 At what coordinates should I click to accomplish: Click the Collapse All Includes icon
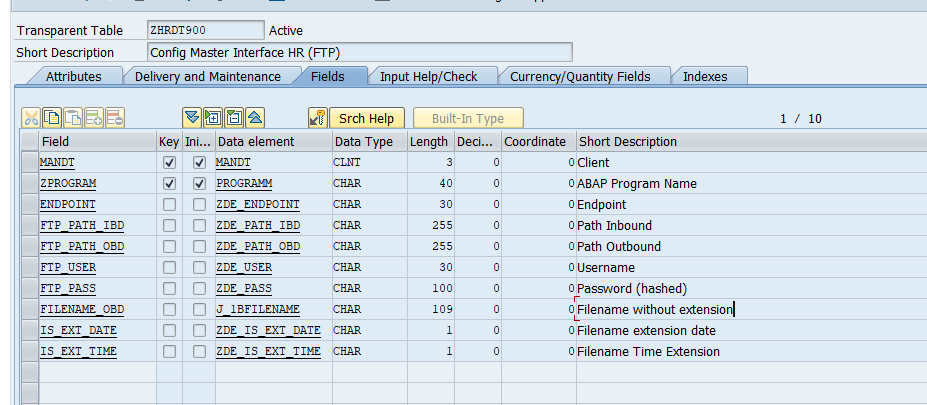[x=255, y=118]
